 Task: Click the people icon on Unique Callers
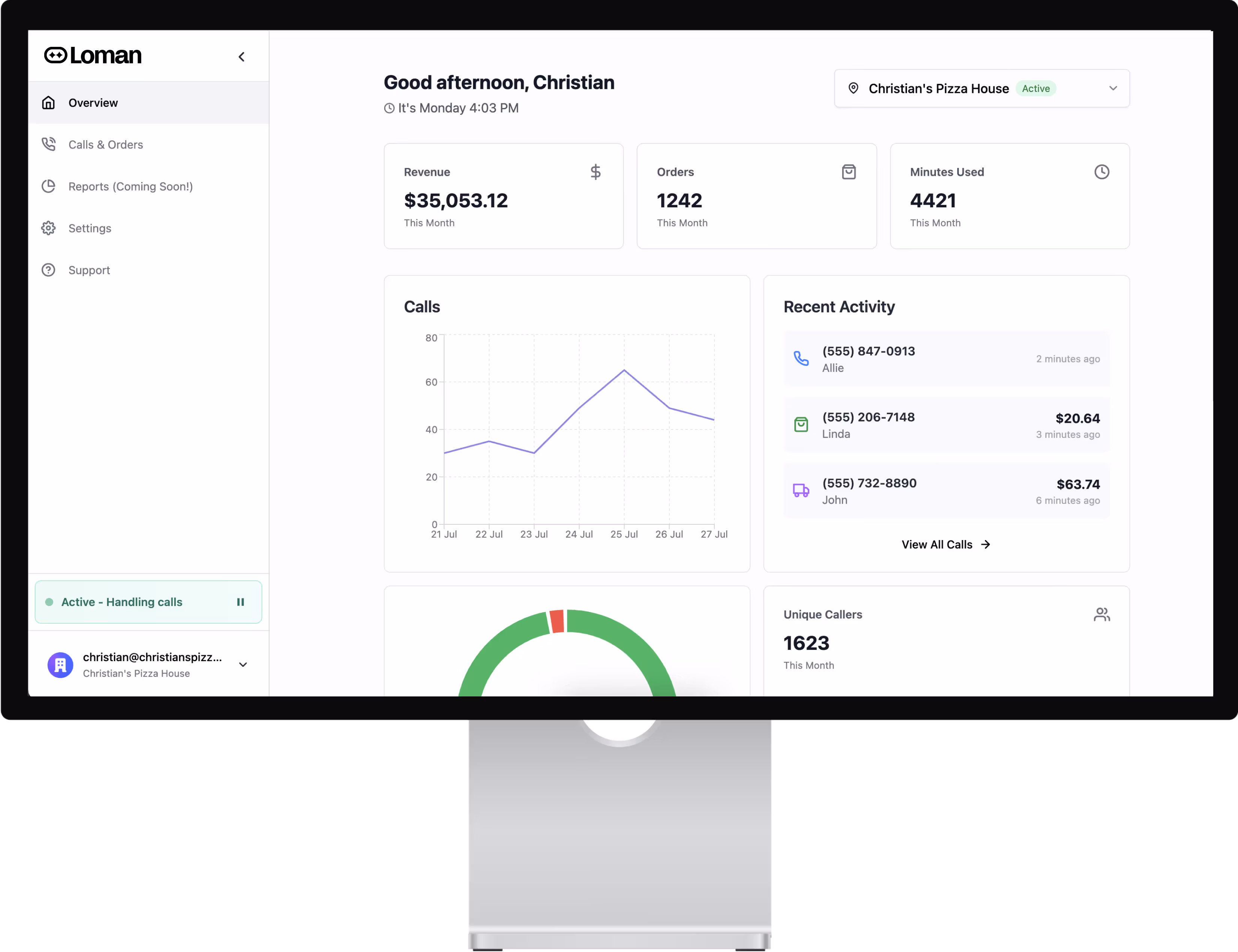click(1102, 615)
